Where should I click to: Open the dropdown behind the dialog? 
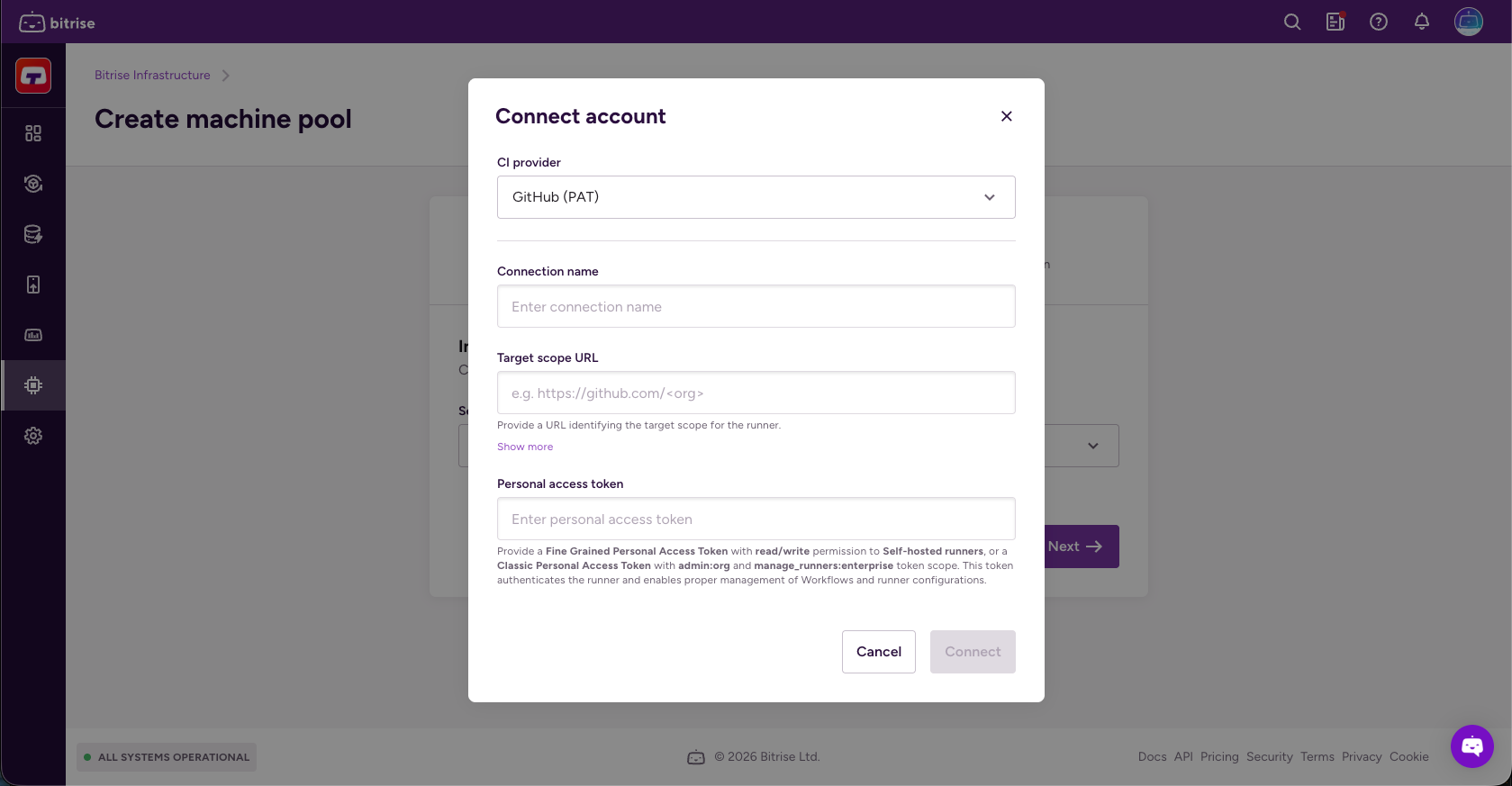pyautogui.click(x=1092, y=446)
